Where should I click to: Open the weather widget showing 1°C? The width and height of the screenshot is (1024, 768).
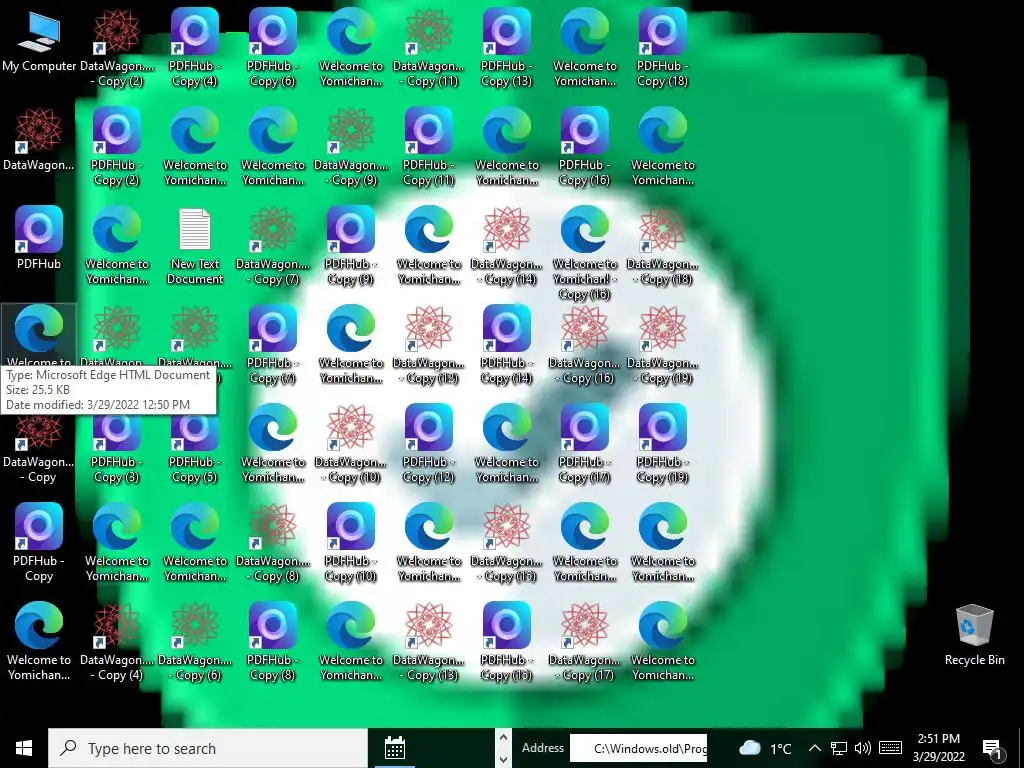[765, 748]
